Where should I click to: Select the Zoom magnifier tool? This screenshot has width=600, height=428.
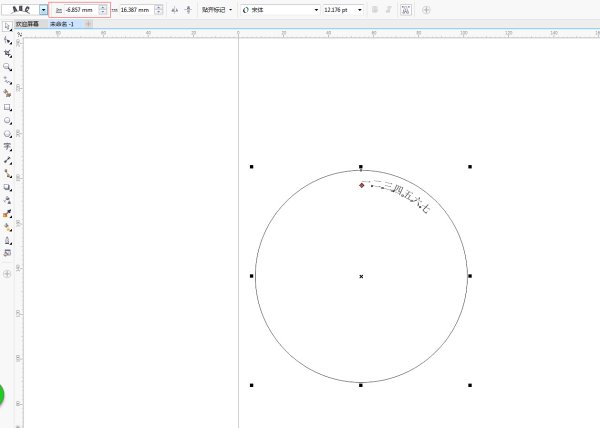(7, 67)
